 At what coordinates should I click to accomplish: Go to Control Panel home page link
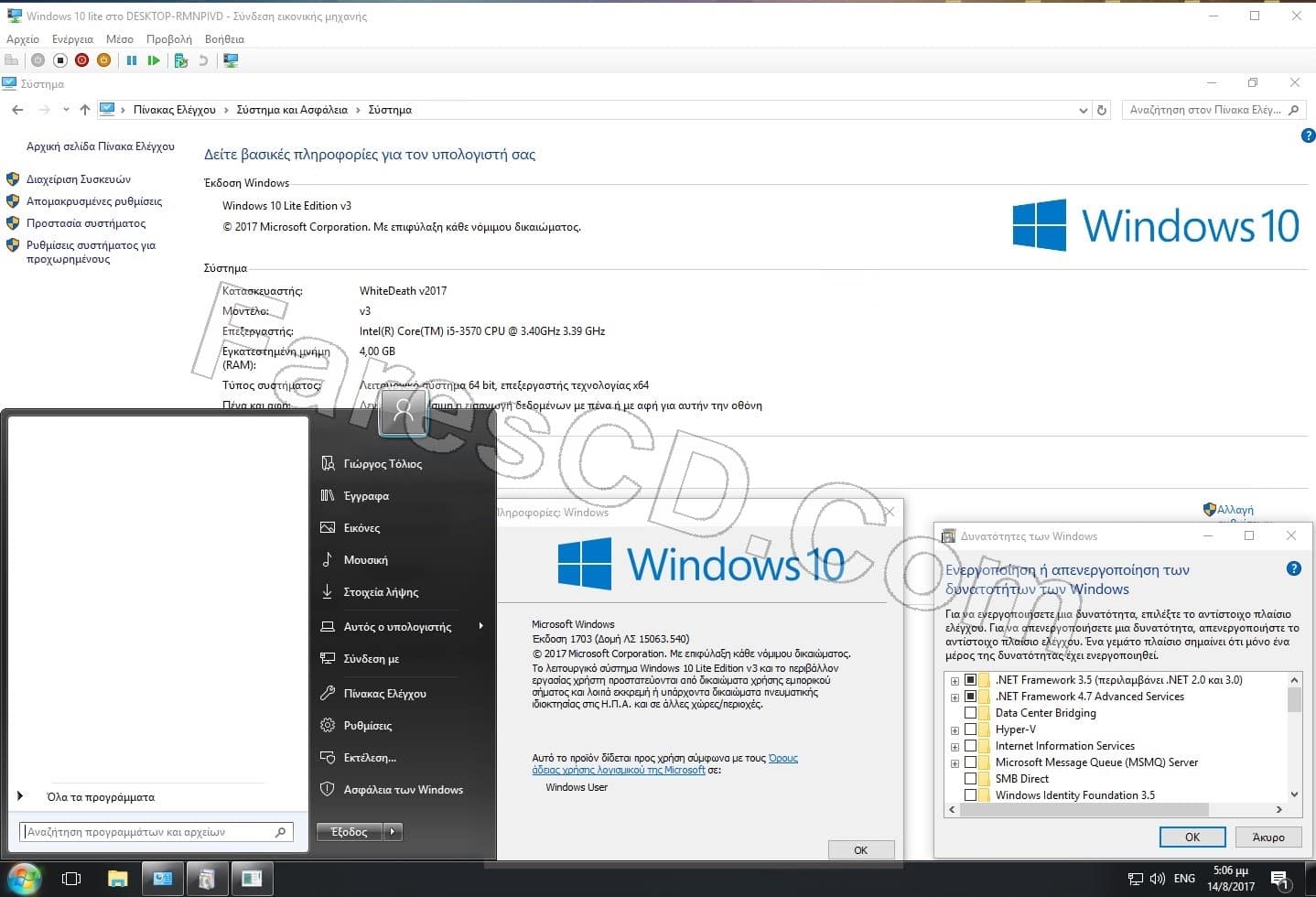pyautogui.click(x=101, y=146)
